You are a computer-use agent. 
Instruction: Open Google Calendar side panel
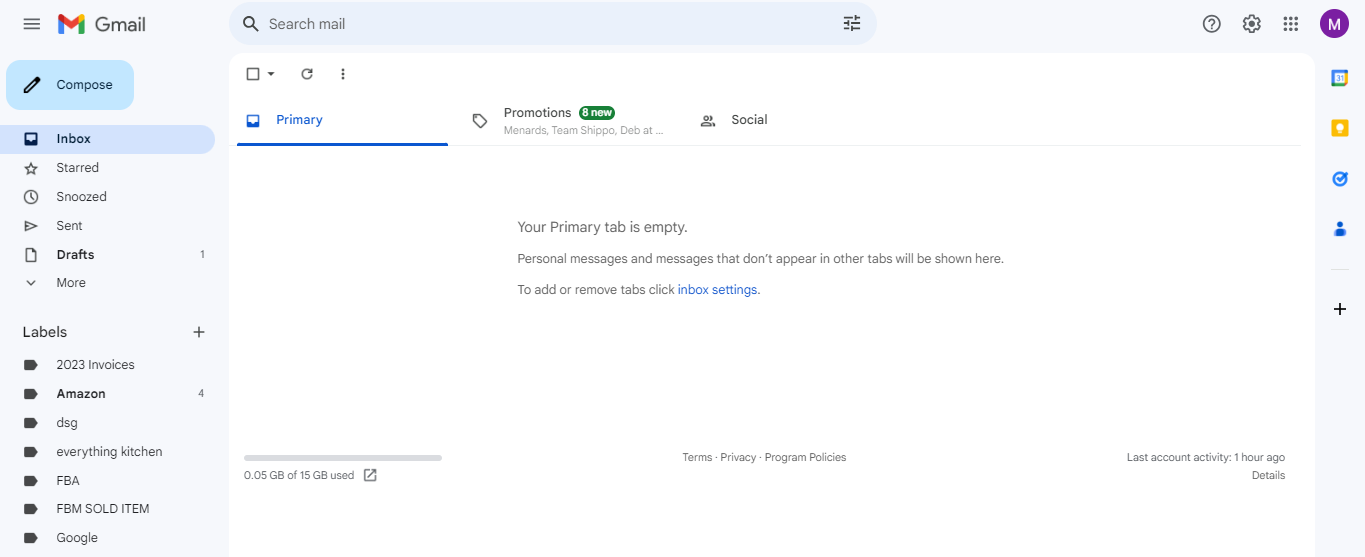pyautogui.click(x=1340, y=78)
